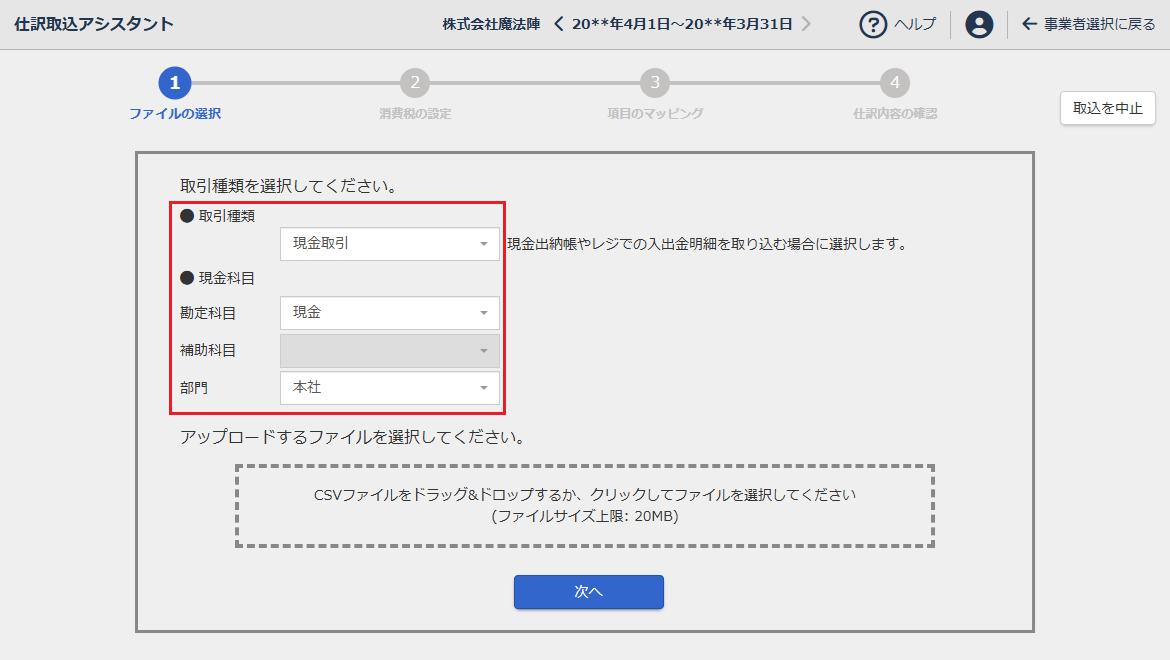Click step 1 circle ファイルの選択
The image size is (1170, 660).
coord(175,83)
